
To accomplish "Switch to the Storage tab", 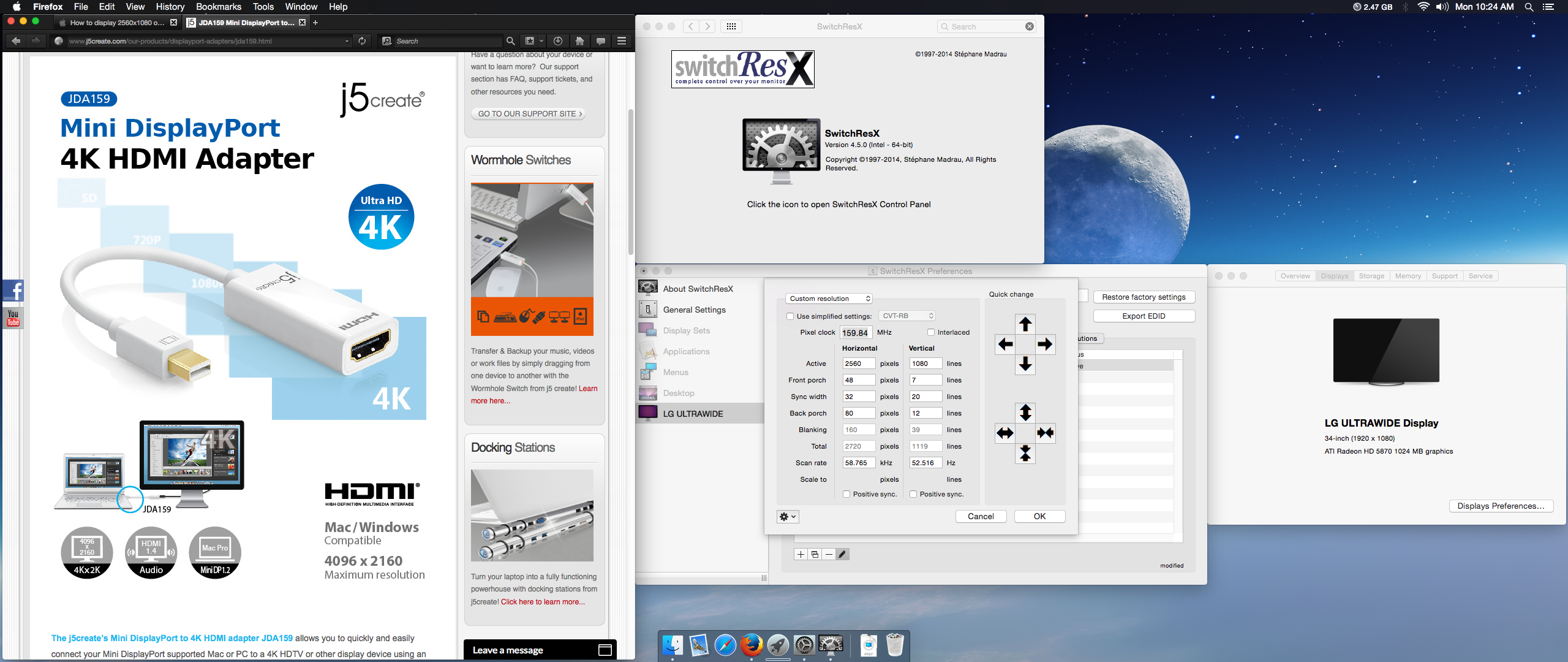I will click(1371, 276).
